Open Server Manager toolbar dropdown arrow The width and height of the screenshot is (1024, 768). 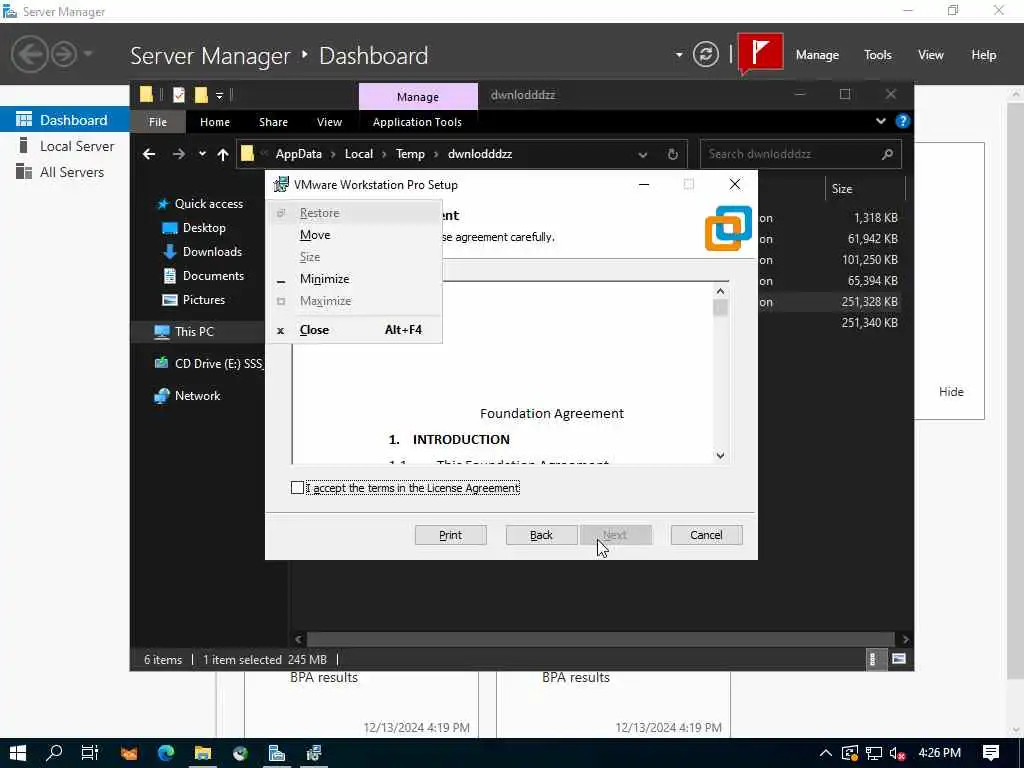(679, 55)
